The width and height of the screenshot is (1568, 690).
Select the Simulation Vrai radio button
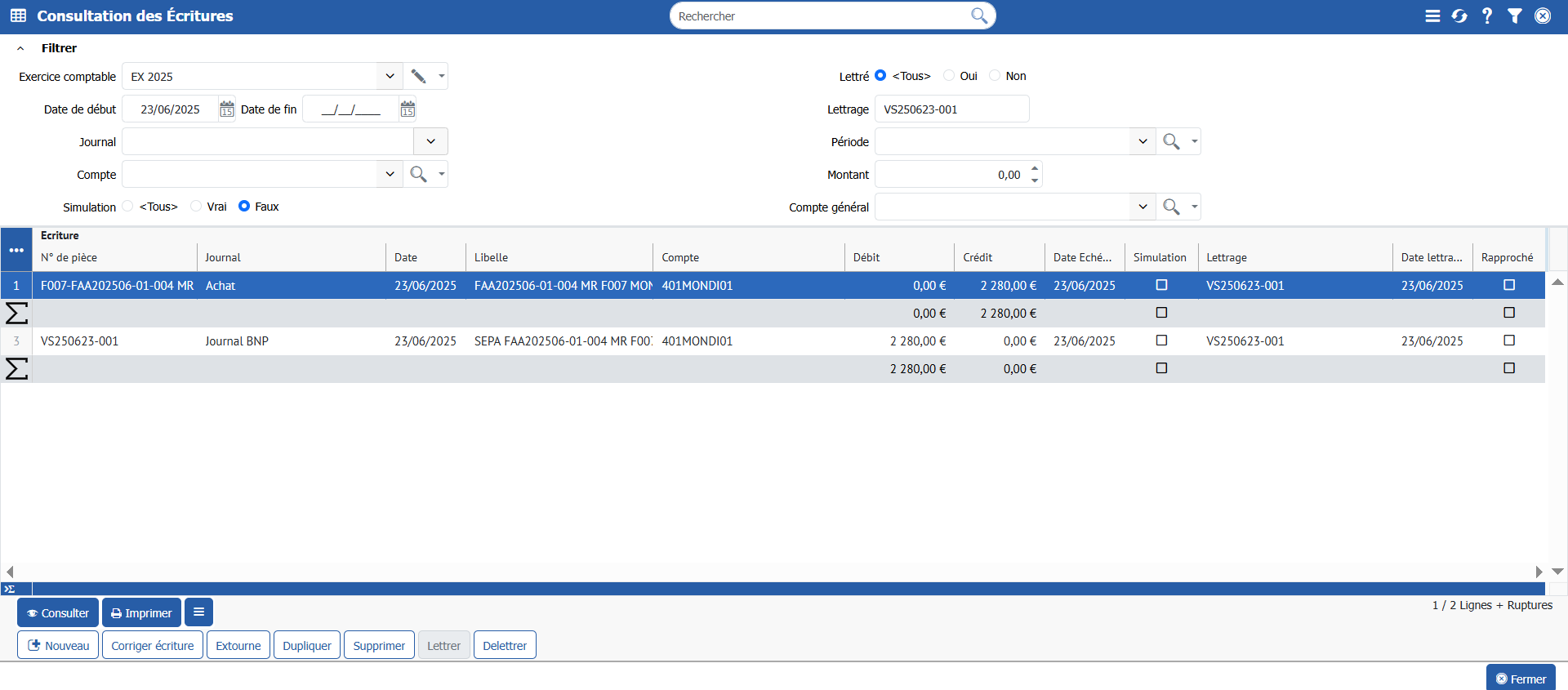click(x=196, y=207)
